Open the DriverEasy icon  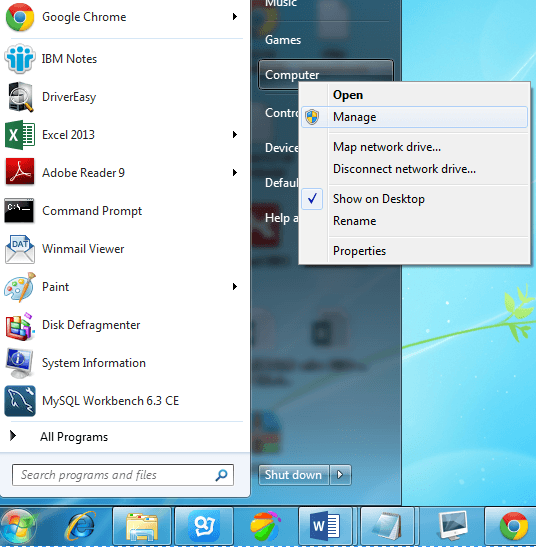click(20, 97)
